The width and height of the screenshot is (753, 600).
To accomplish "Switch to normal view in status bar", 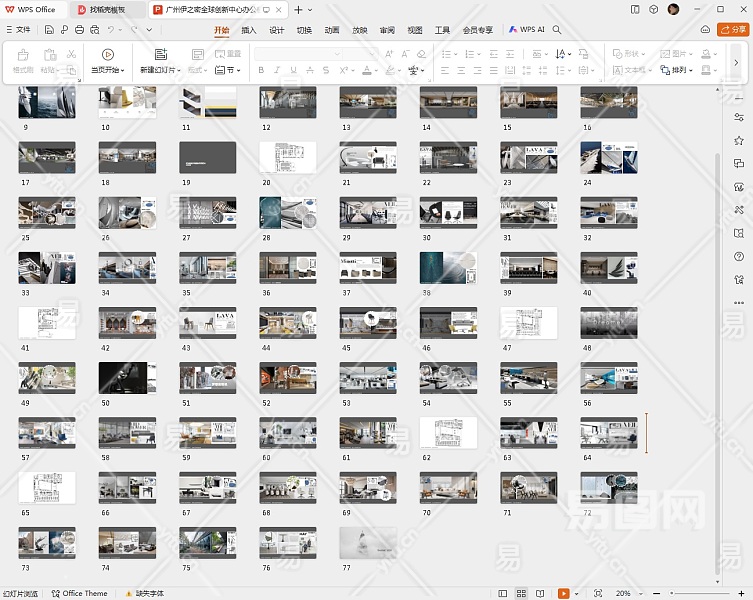I will point(503,593).
